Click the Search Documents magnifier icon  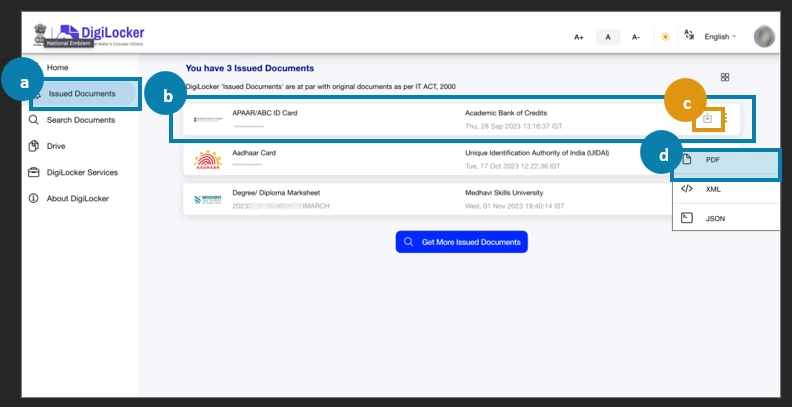point(33,120)
